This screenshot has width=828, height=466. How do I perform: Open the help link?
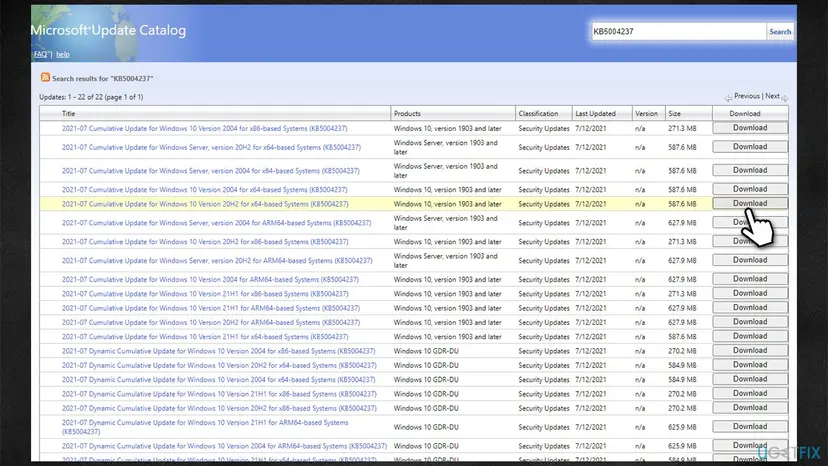(x=63, y=54)
